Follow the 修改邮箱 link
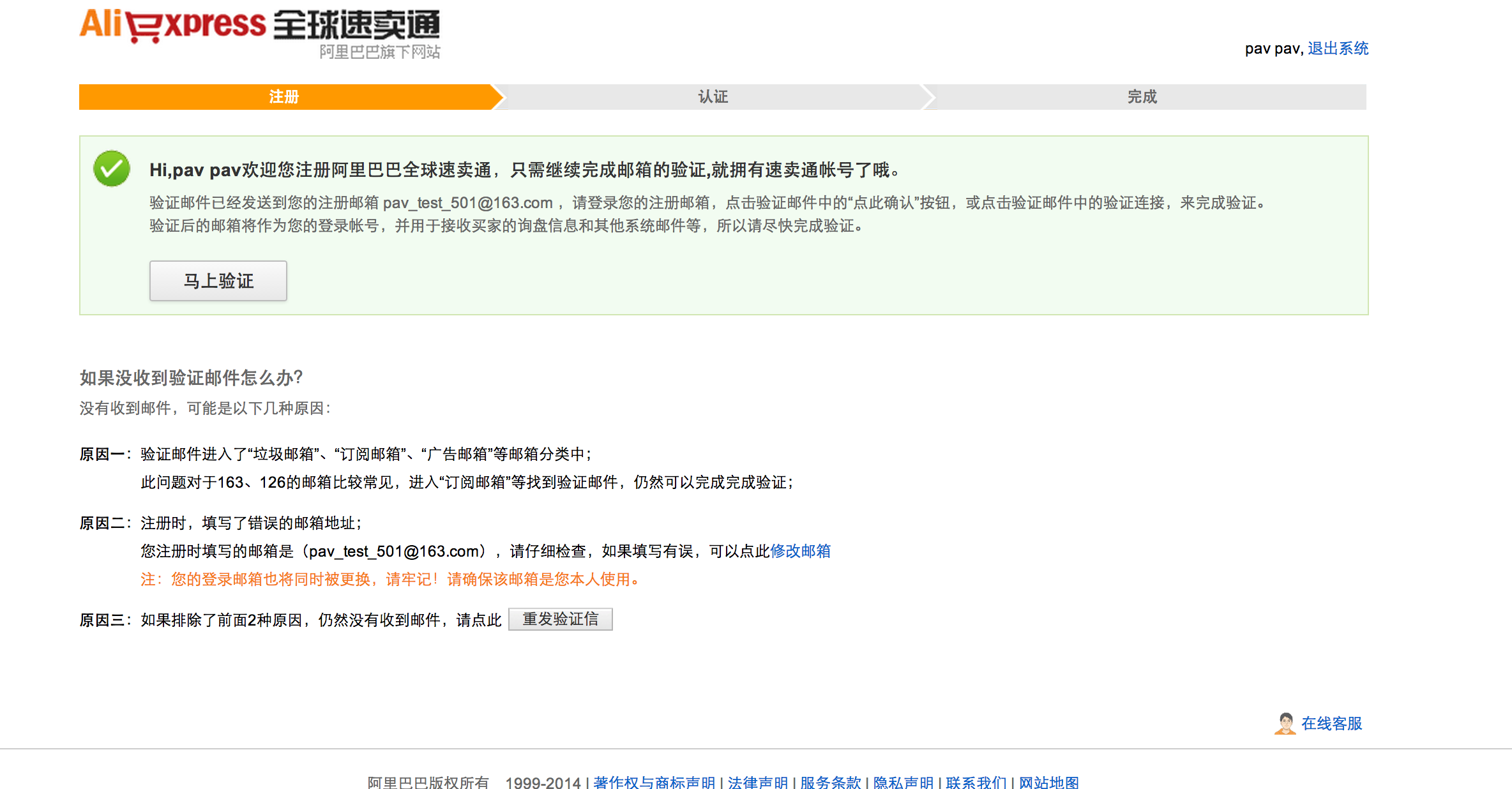The width and height of the screenshot is (1512, 789). point(800,551)
